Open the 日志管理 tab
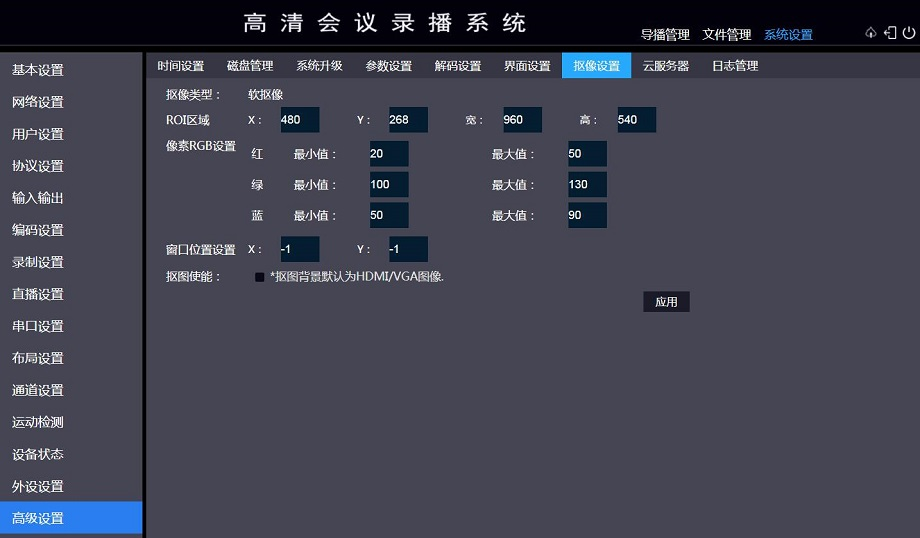 tap(735, 66)
